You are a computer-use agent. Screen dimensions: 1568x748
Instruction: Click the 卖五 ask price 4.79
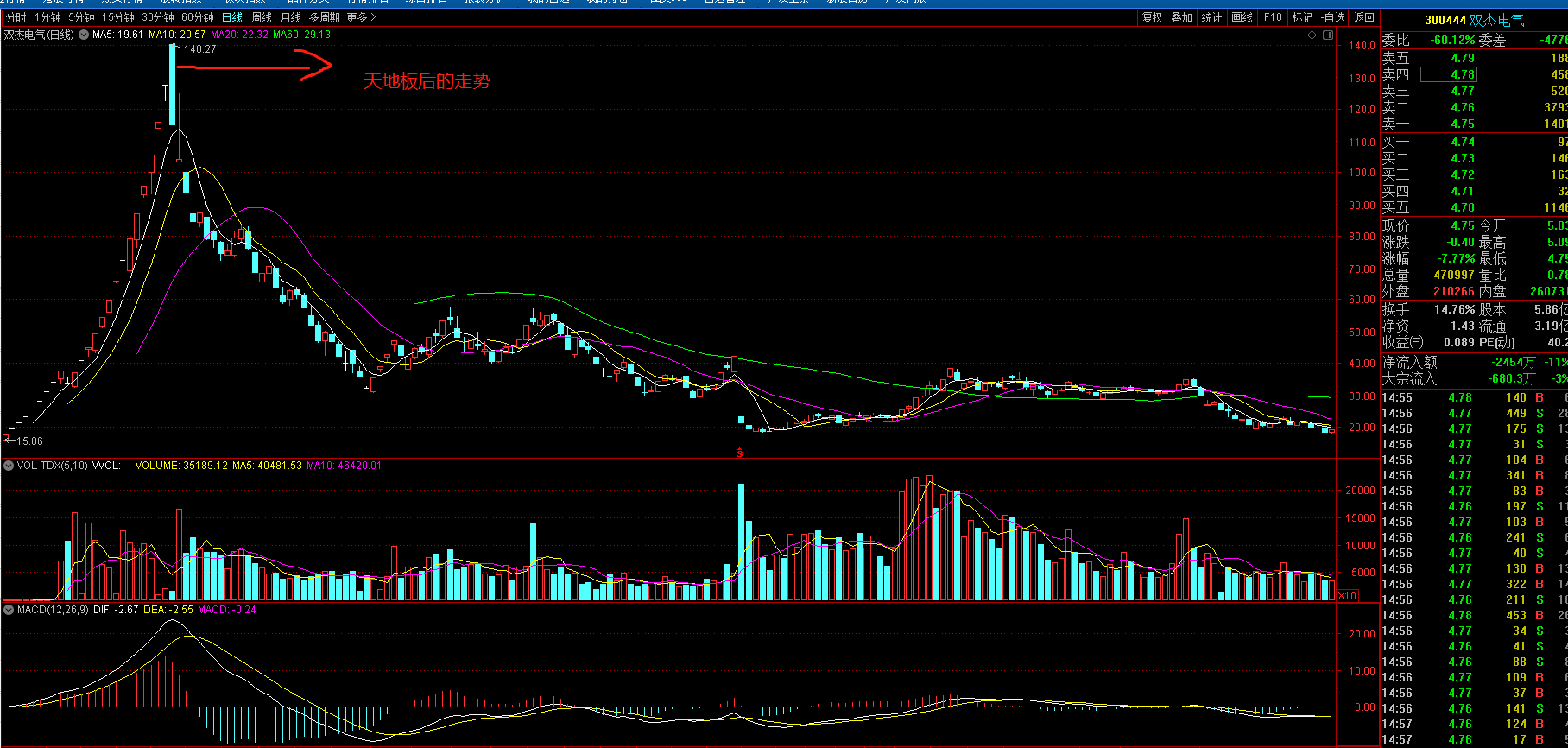[x=1463, y=58]
